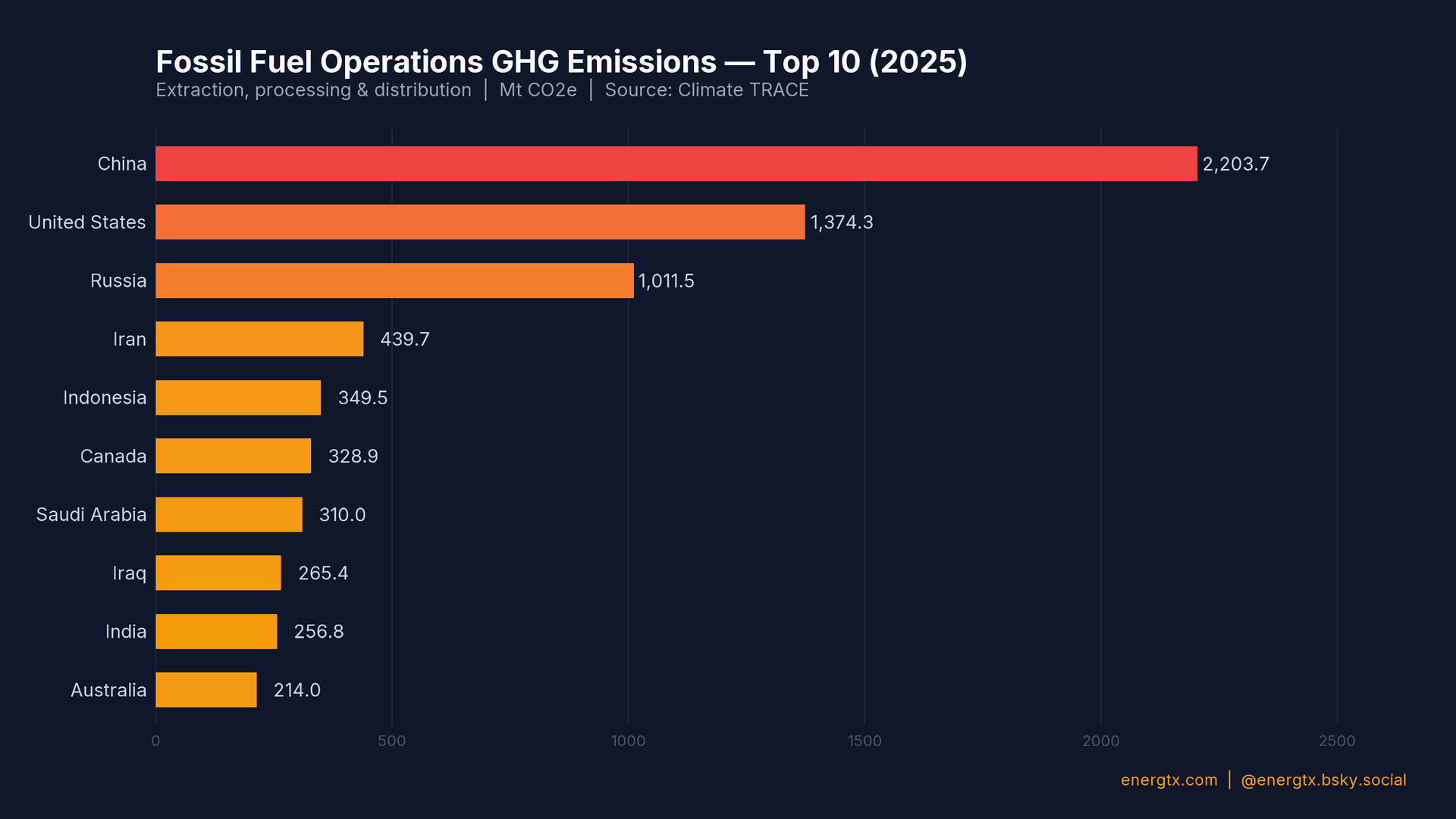
Task: Click the 2,203.7 value label
Action: [1235, 163]
